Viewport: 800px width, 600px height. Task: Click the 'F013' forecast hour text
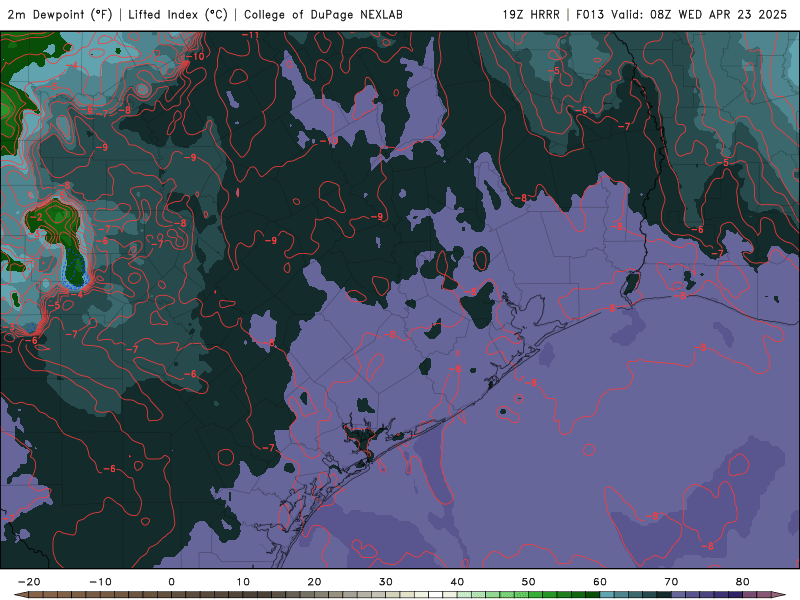click(590, 14)
